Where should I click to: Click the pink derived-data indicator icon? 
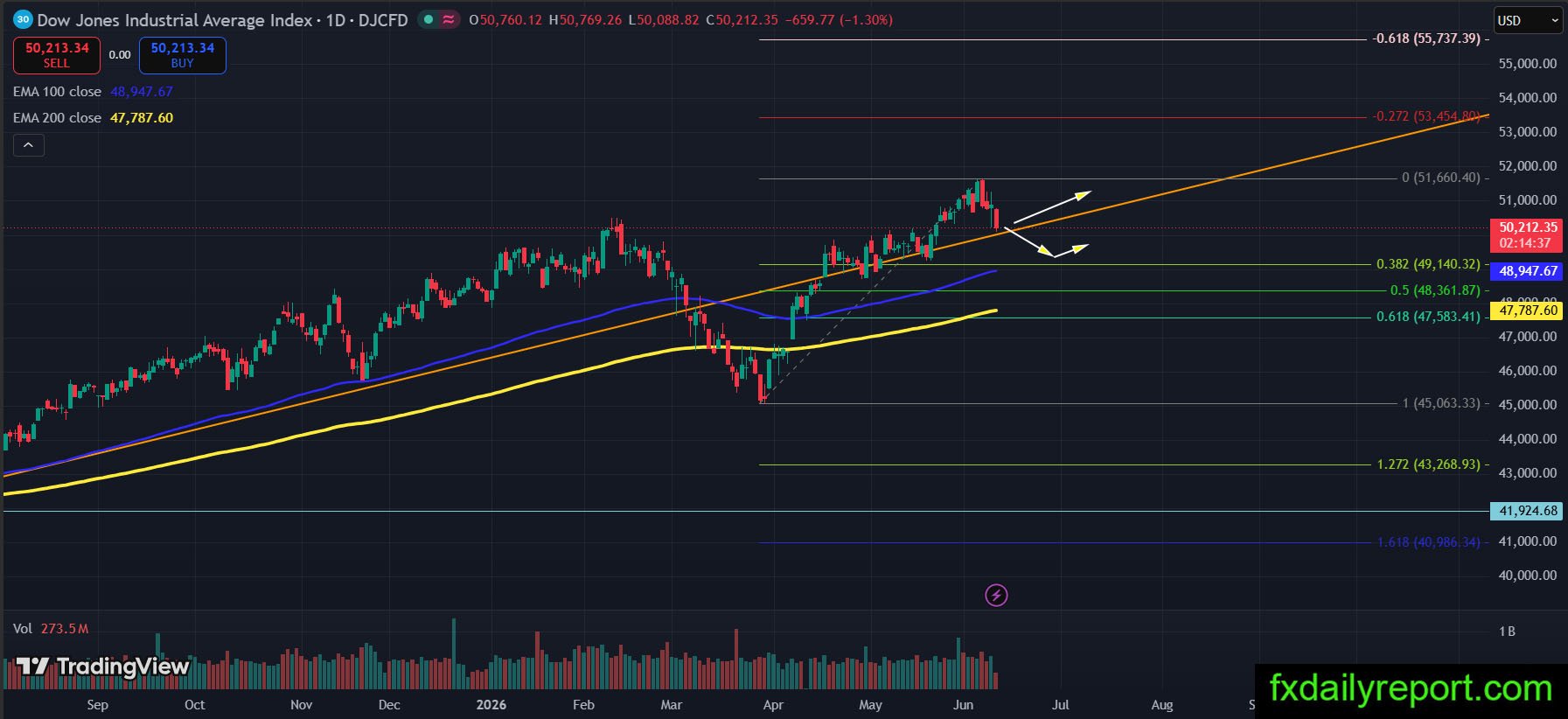(x=449, y=19)
